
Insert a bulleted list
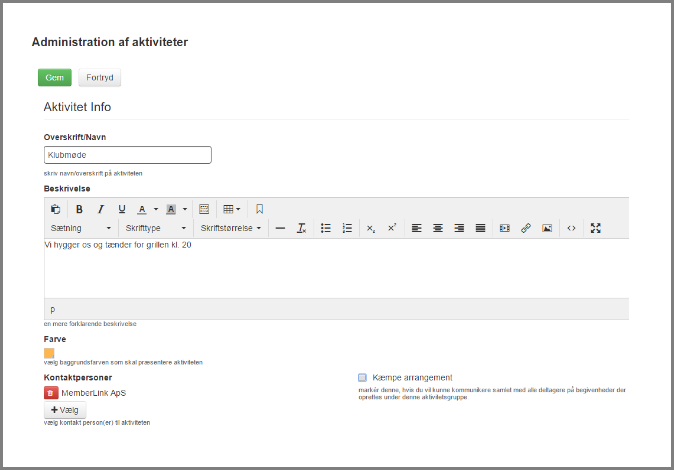(325, 228)
